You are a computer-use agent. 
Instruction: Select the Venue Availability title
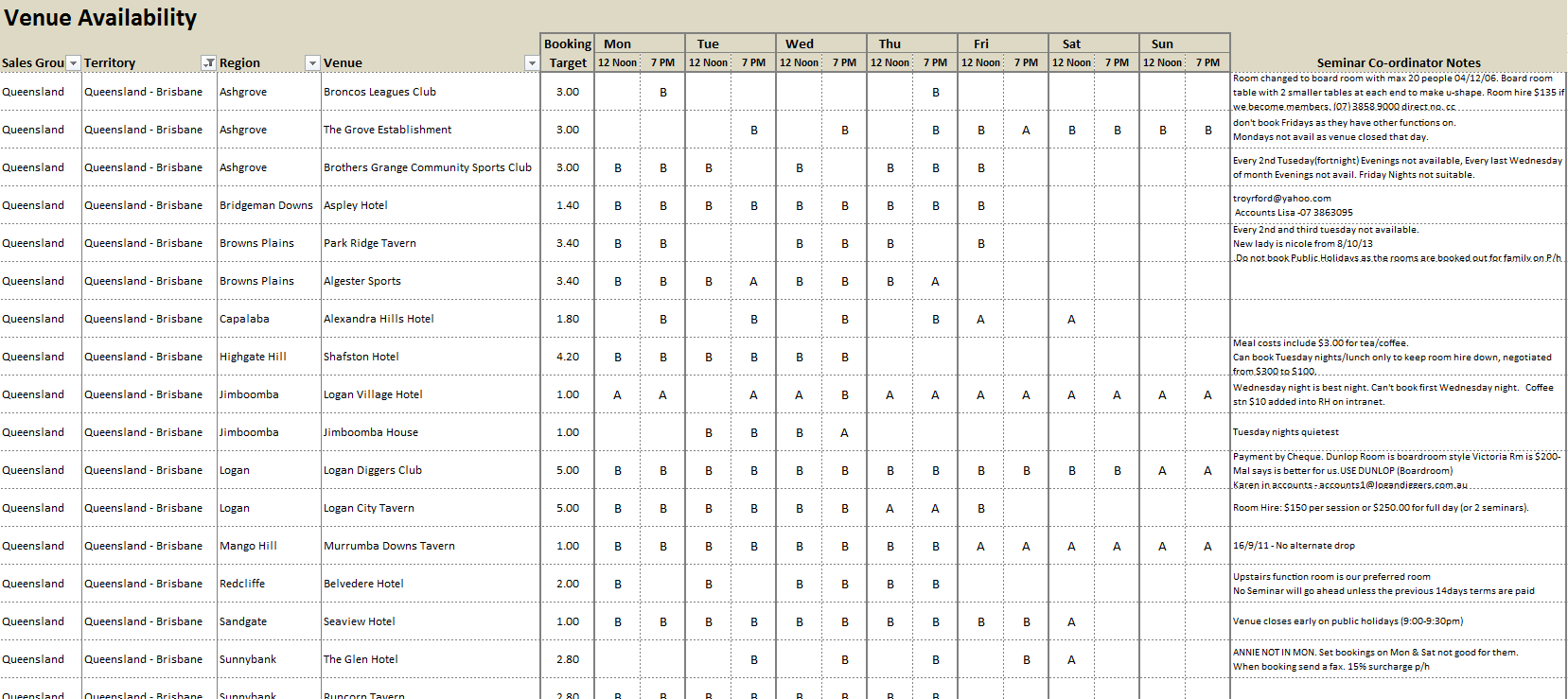tap(100, 18)
